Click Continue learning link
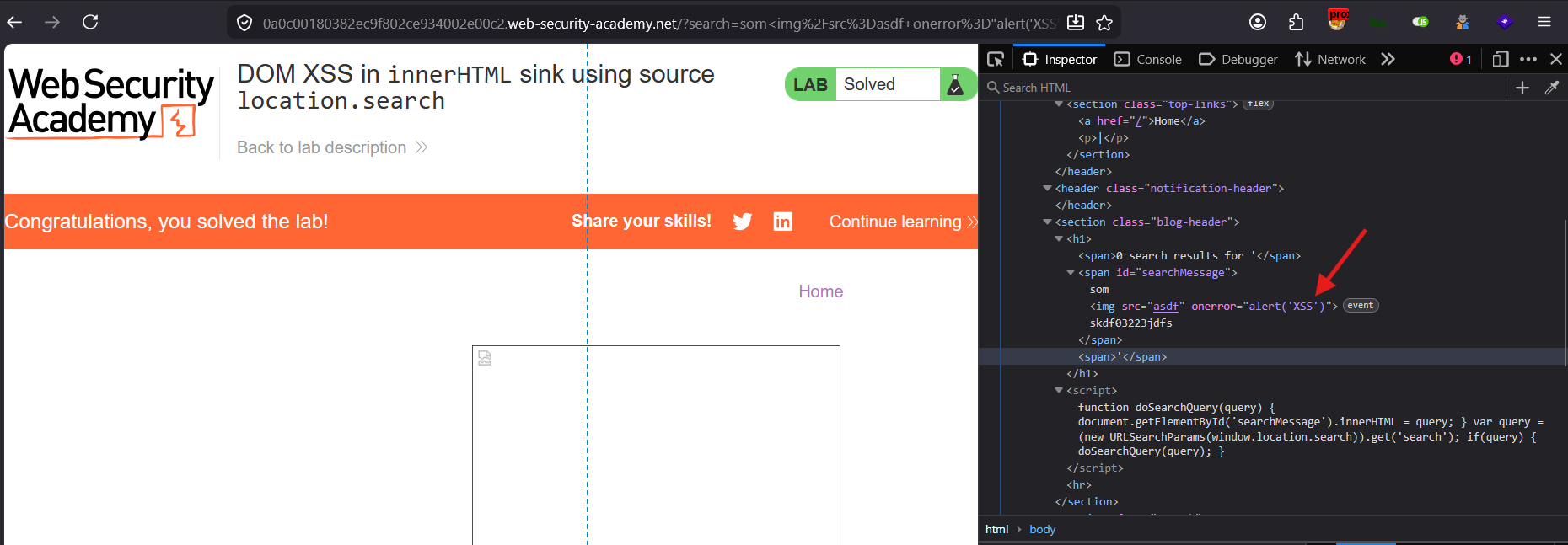 tap(903, 222)
